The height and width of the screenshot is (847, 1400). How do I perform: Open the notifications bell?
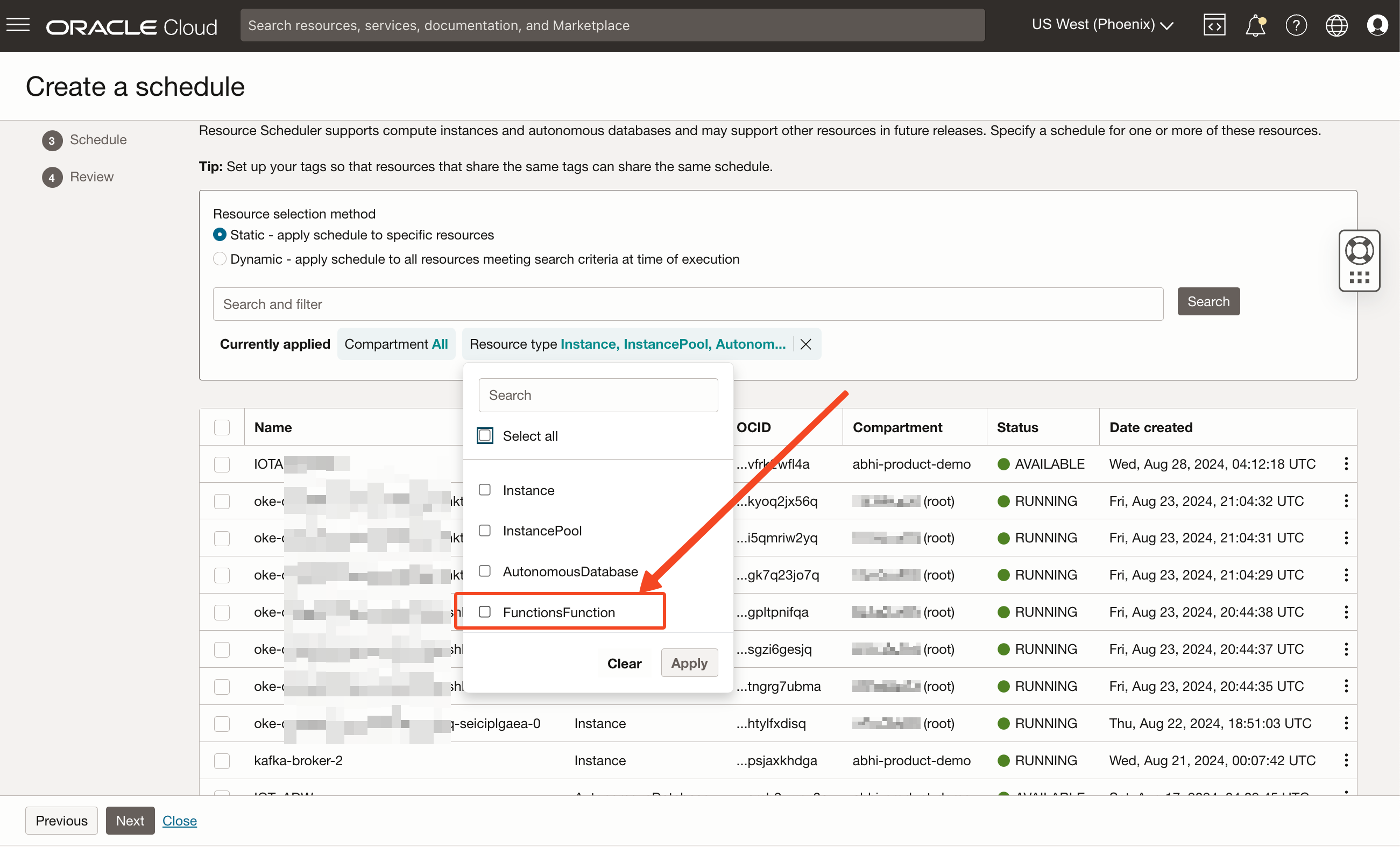pos(1255,26)
